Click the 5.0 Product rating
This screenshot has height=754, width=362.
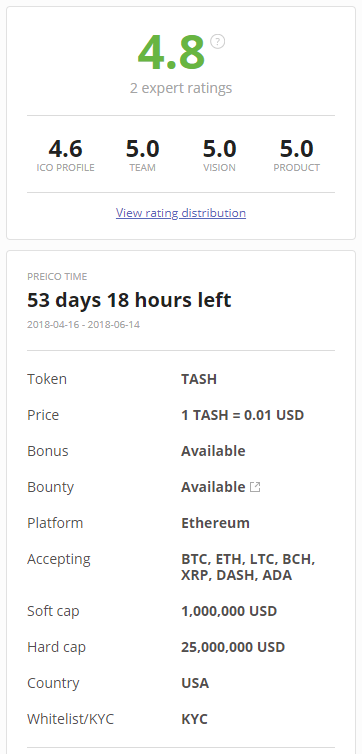(x=297, y=149)
